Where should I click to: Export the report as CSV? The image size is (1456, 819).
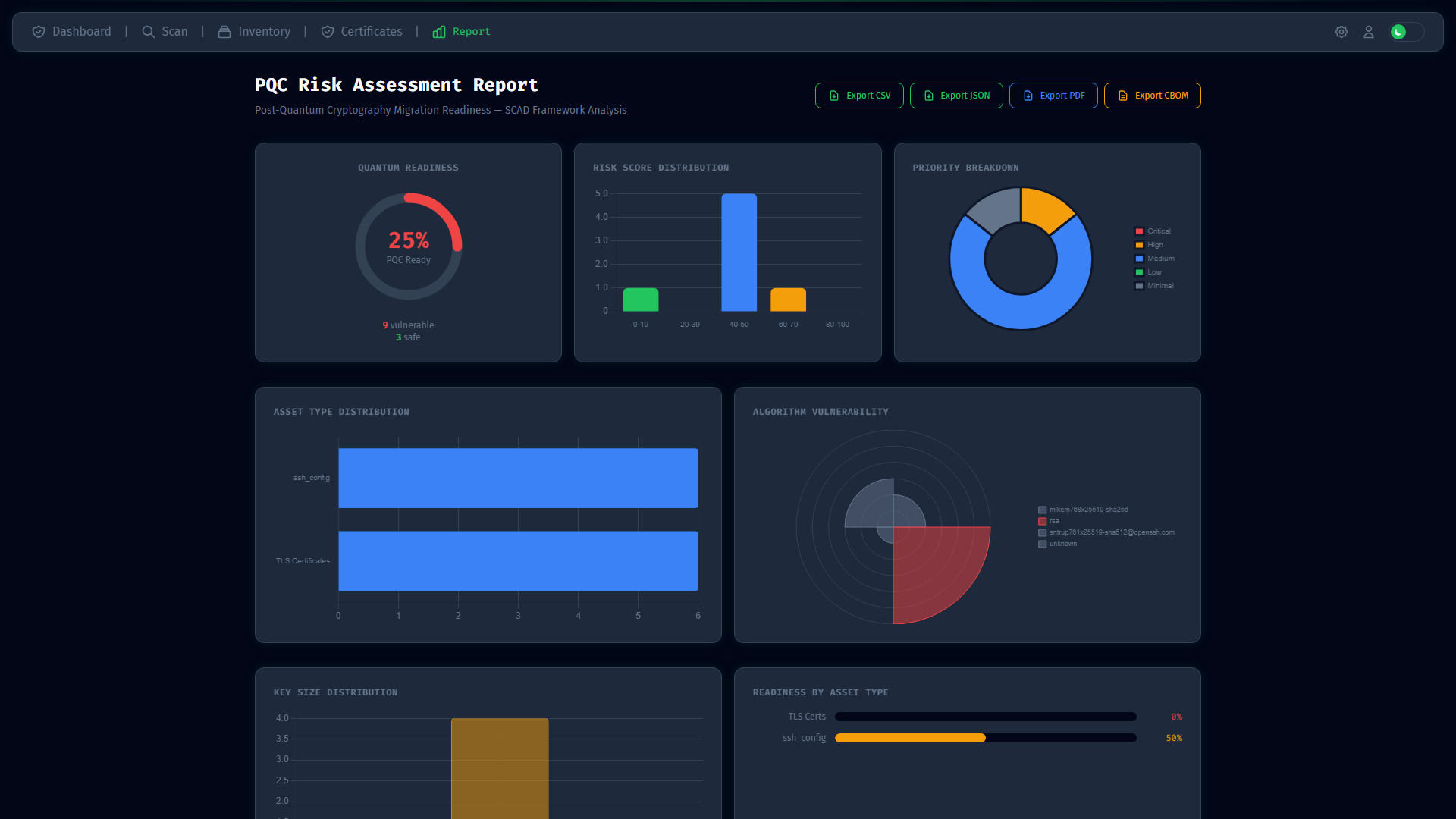click(859, 96)
